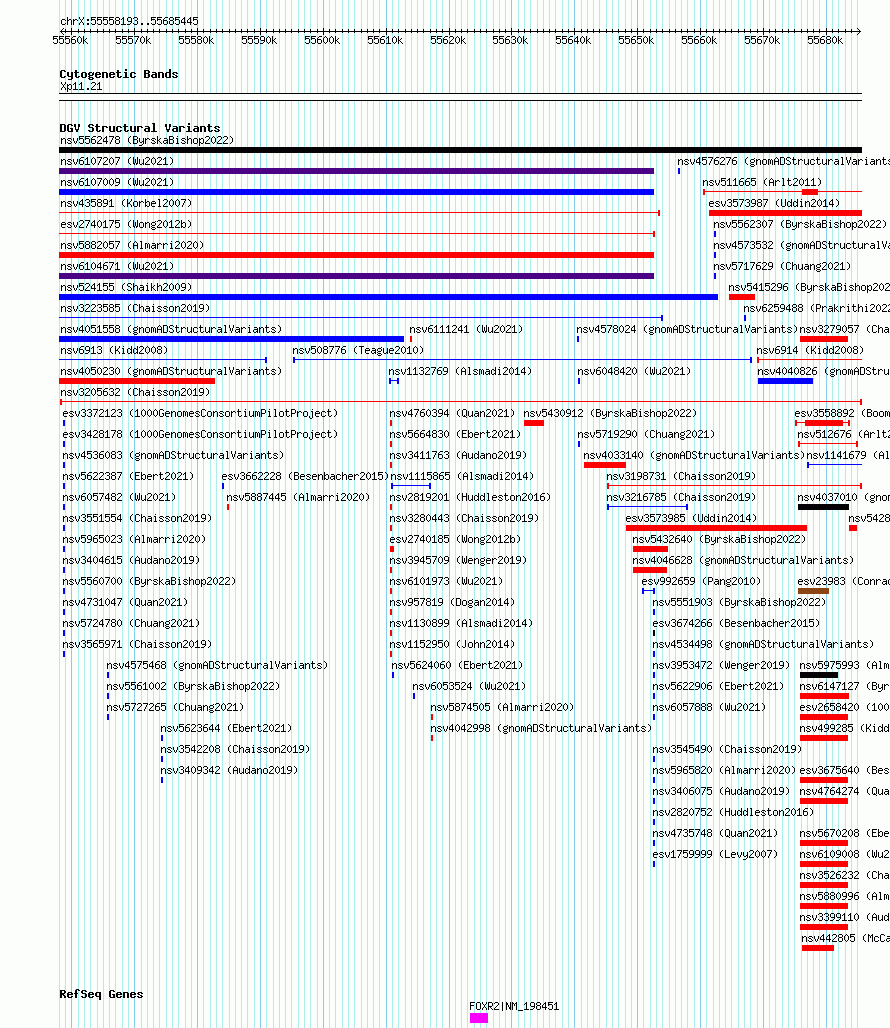Click esv3573987 (Uddin2014) label
The image size is (890, 1028).
pos(774,203)
